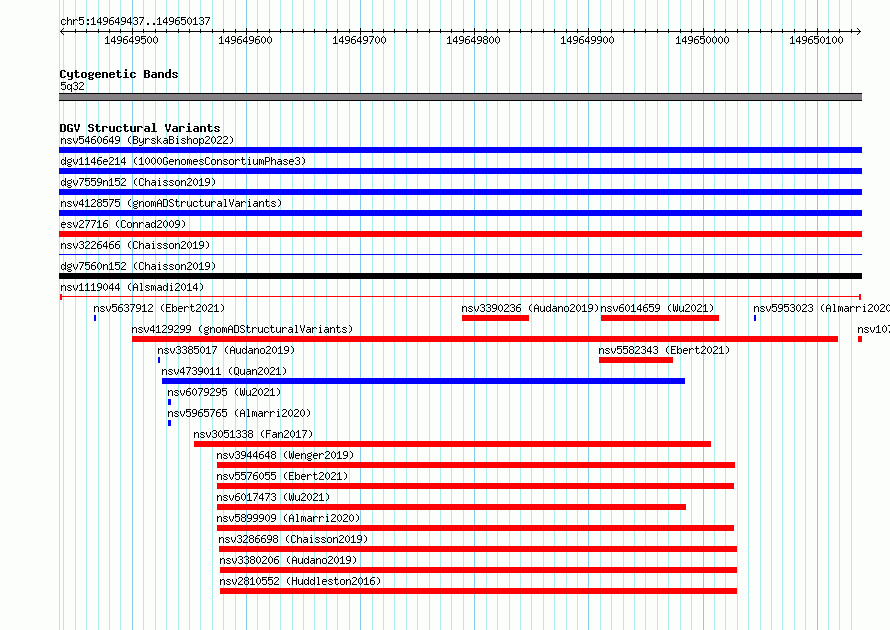This screenshot has height=630, width=890.
Task: Open the nsv5953023 (Almarri2020) label
Action: pos(821,308)
